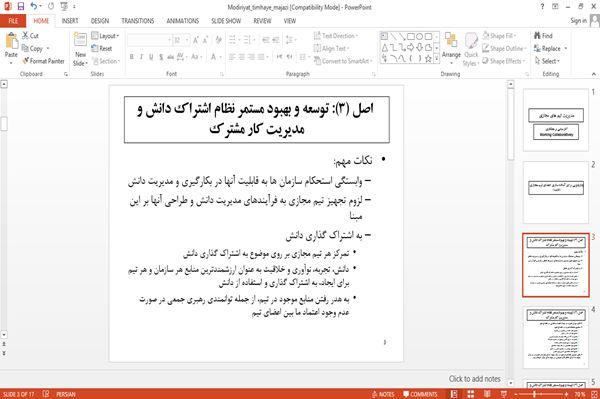Viewport: 600px width, 399px height.
Task: Click the Copy icon
Action: [25, 48]
